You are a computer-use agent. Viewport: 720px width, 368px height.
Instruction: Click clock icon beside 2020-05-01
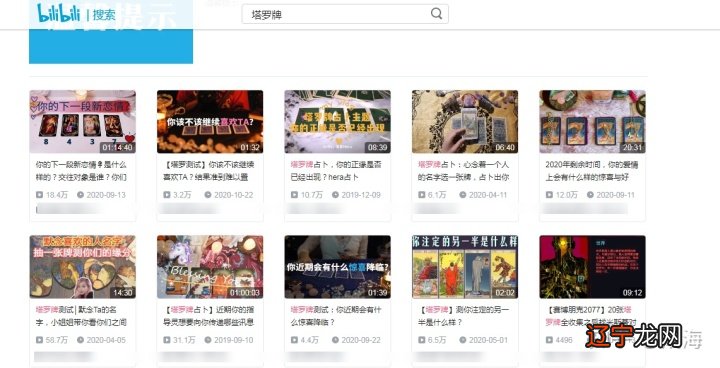pyautogui.click(x=463, y=340)
